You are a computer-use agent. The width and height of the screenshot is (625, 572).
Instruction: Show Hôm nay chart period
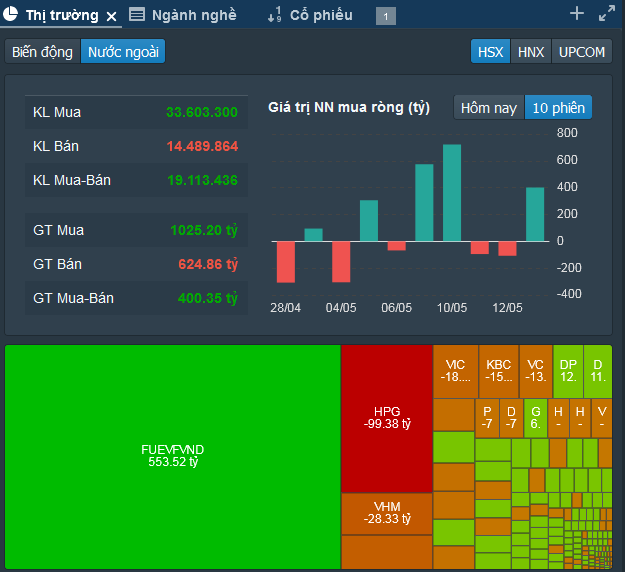(x=489, y=107)
